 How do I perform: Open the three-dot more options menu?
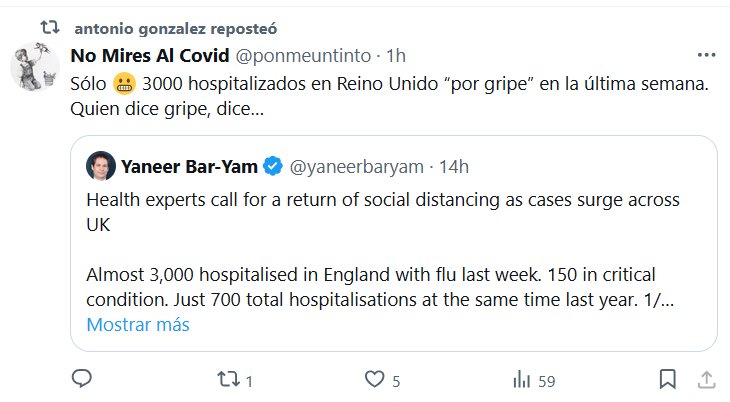(x=706, y=54)
